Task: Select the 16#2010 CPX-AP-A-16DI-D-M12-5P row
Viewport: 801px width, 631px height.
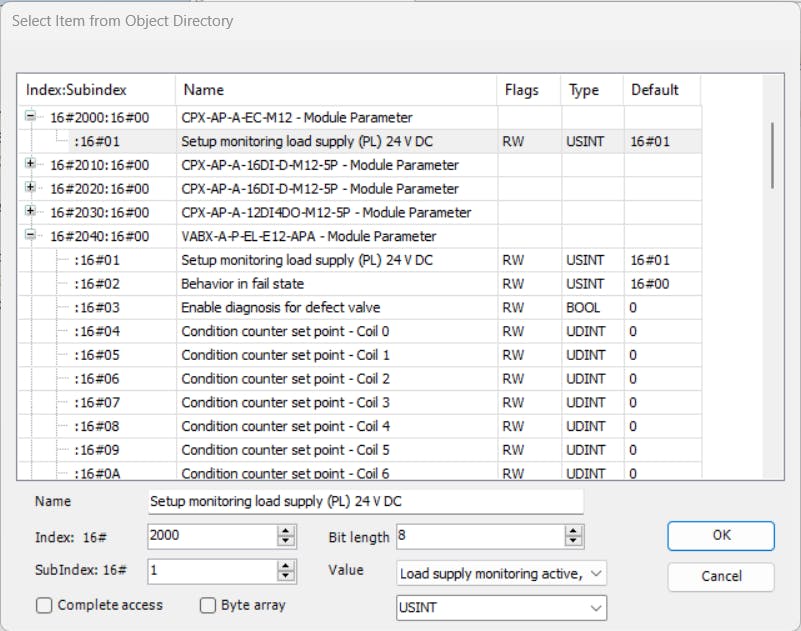Action: click(360, 165)
